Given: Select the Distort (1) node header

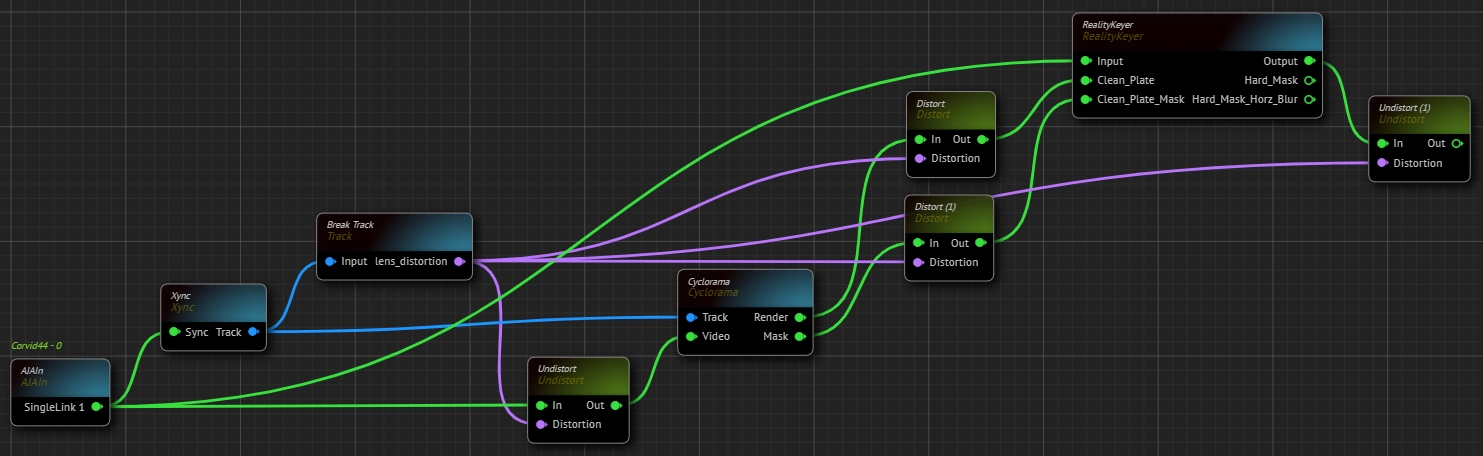Looking at the screenshot, I should click(949, 213).
